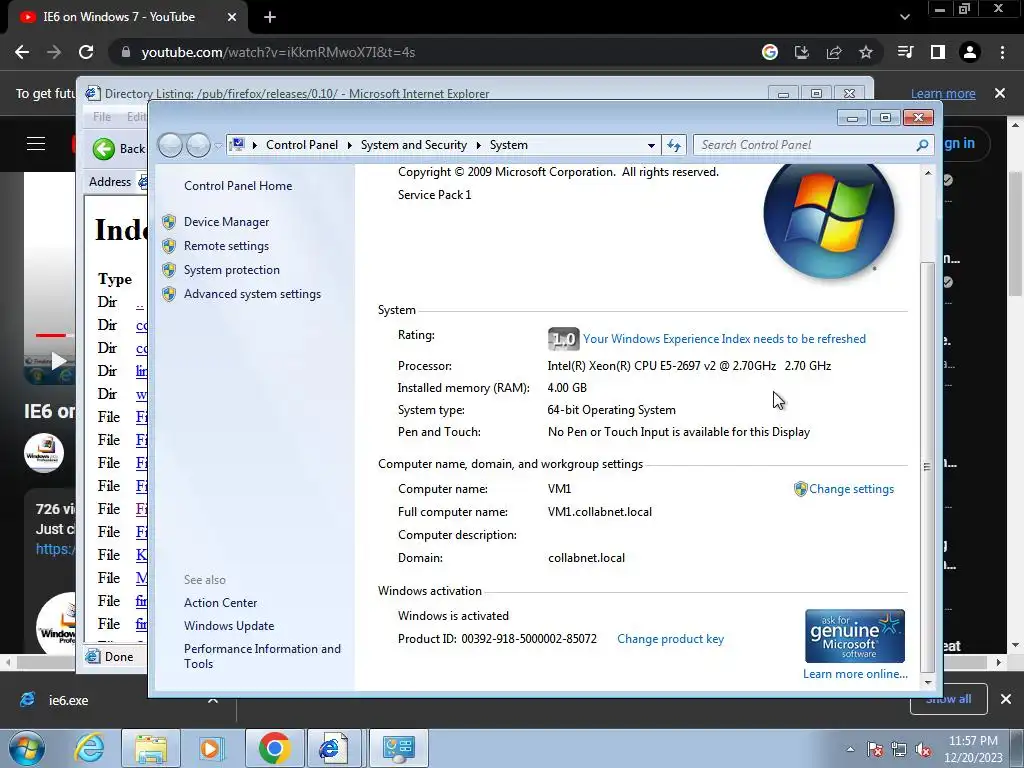
Task: Click the 1.0 rating badge
Action: 563,339
